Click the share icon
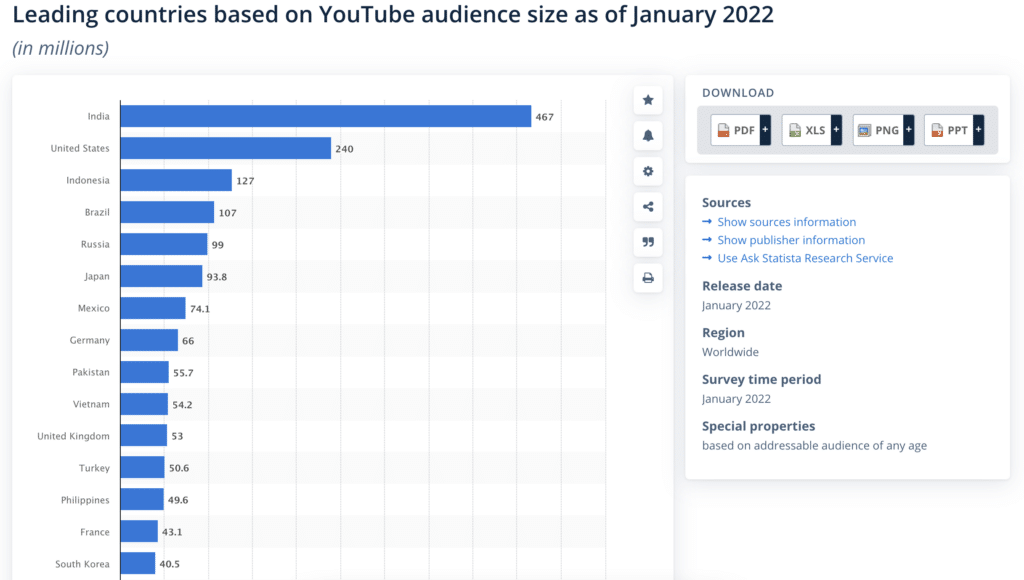This screenshot has height=580, width=1024. [648, 207]
